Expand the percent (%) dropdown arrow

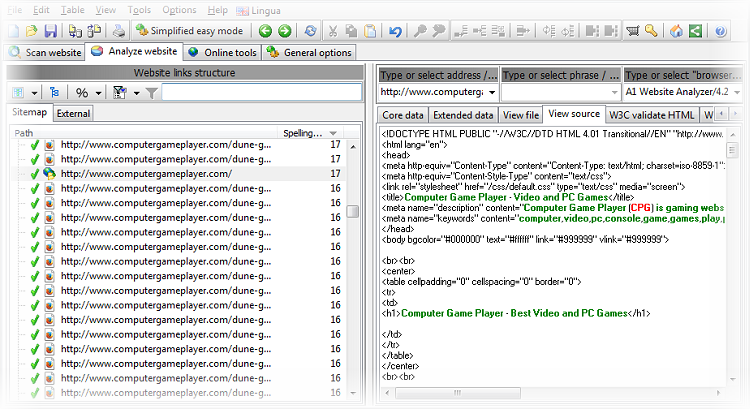point(98,93)
